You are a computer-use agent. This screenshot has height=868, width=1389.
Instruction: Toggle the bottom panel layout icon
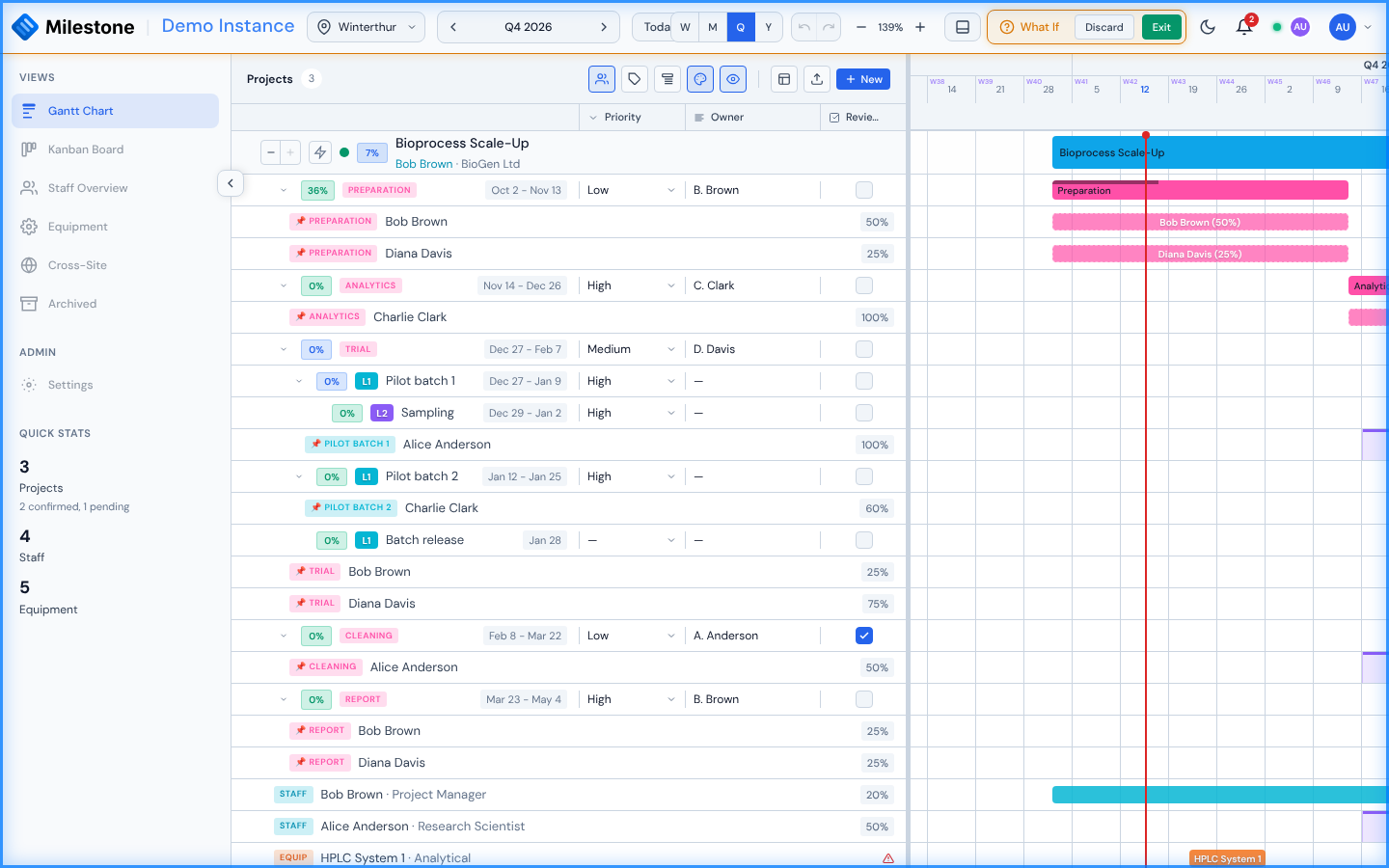point(963,27)
